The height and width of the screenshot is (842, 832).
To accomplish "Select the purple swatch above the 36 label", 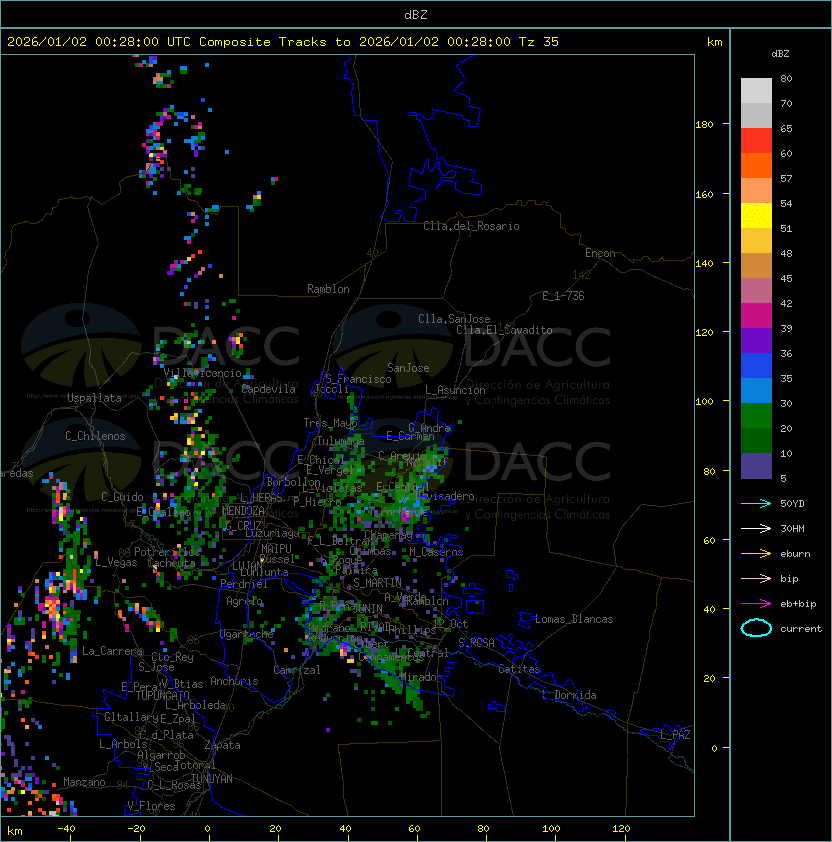I will click(x=756, y=340).
